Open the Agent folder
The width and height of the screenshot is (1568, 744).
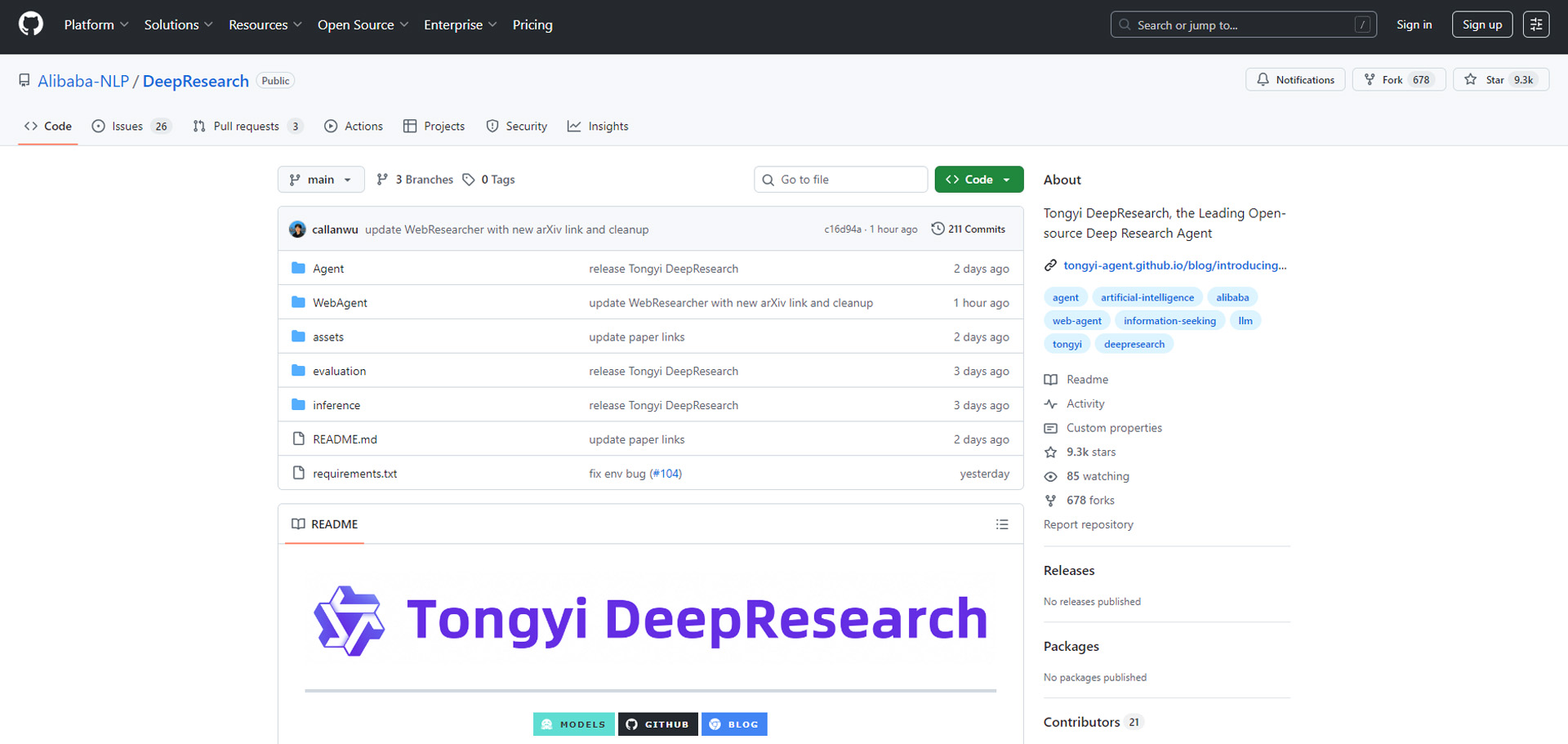point(328,269)
